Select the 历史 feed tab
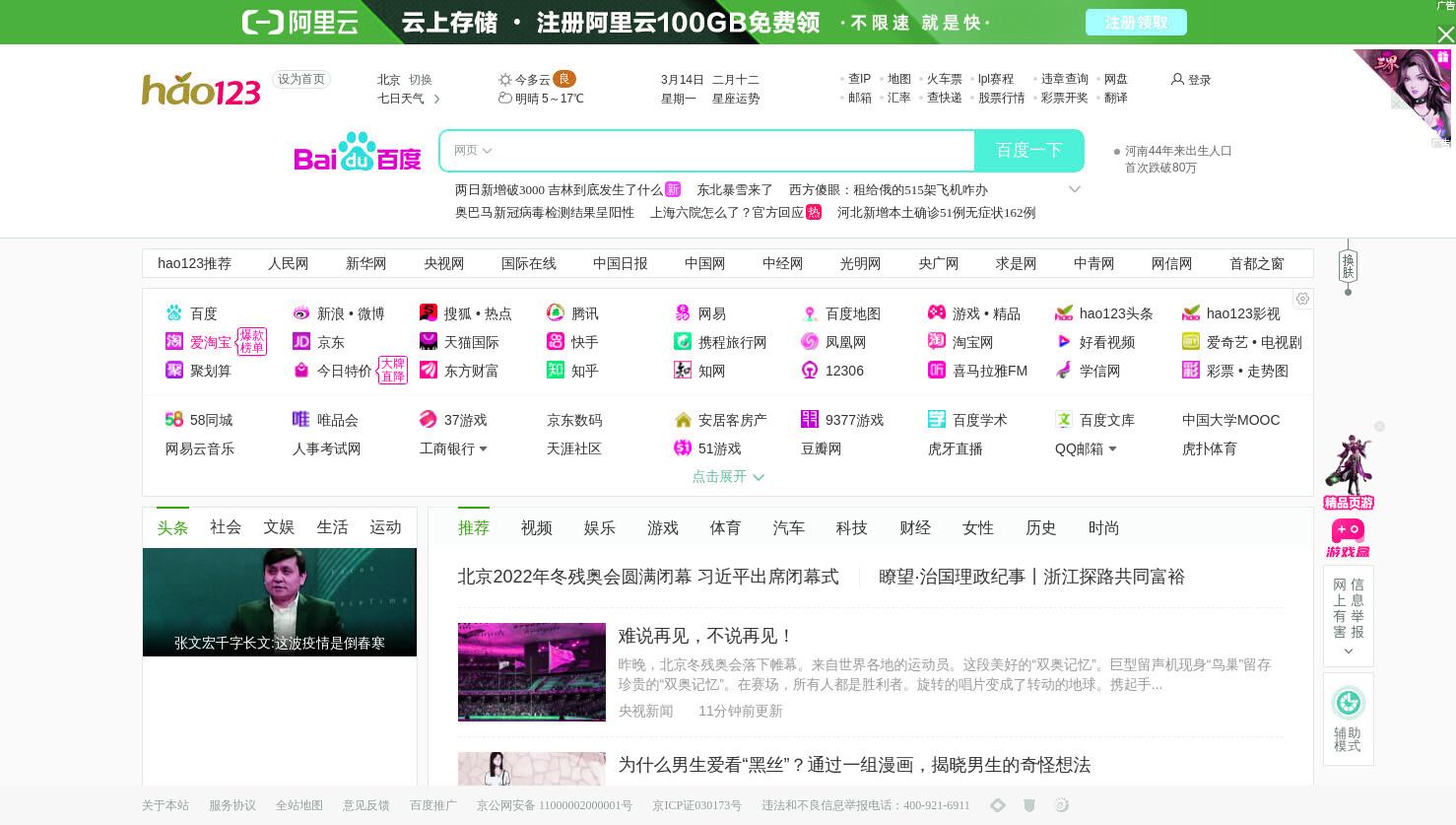This screenshot has height=825, width=1456. coord(1041,528)
